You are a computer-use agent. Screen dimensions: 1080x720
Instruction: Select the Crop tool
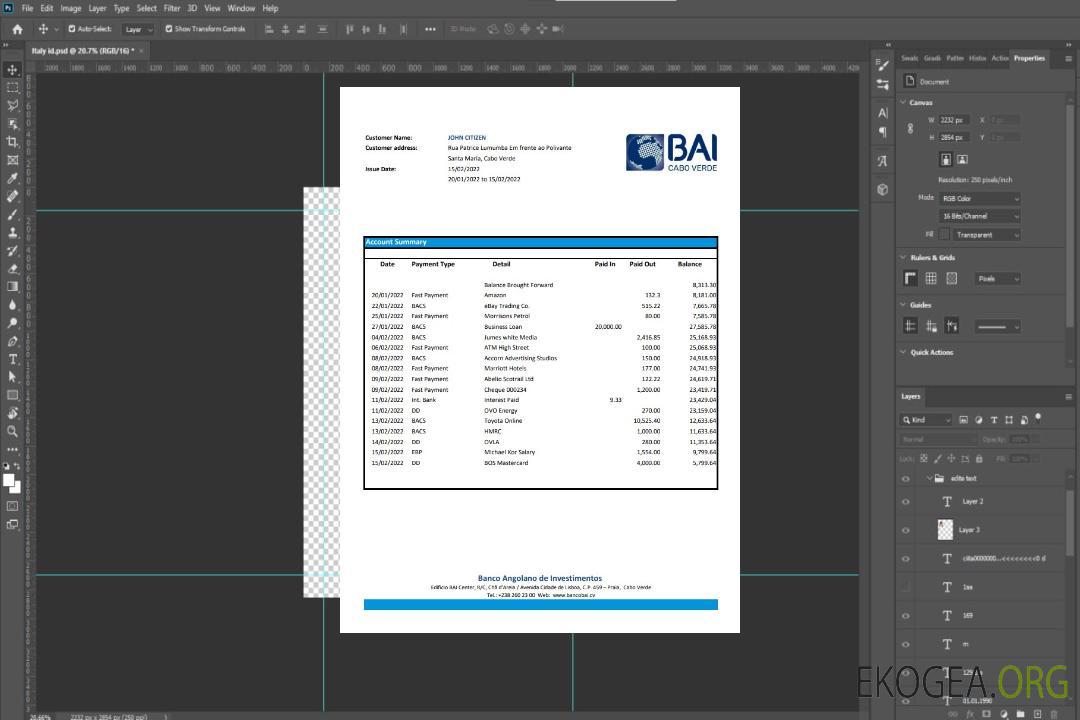13,142
